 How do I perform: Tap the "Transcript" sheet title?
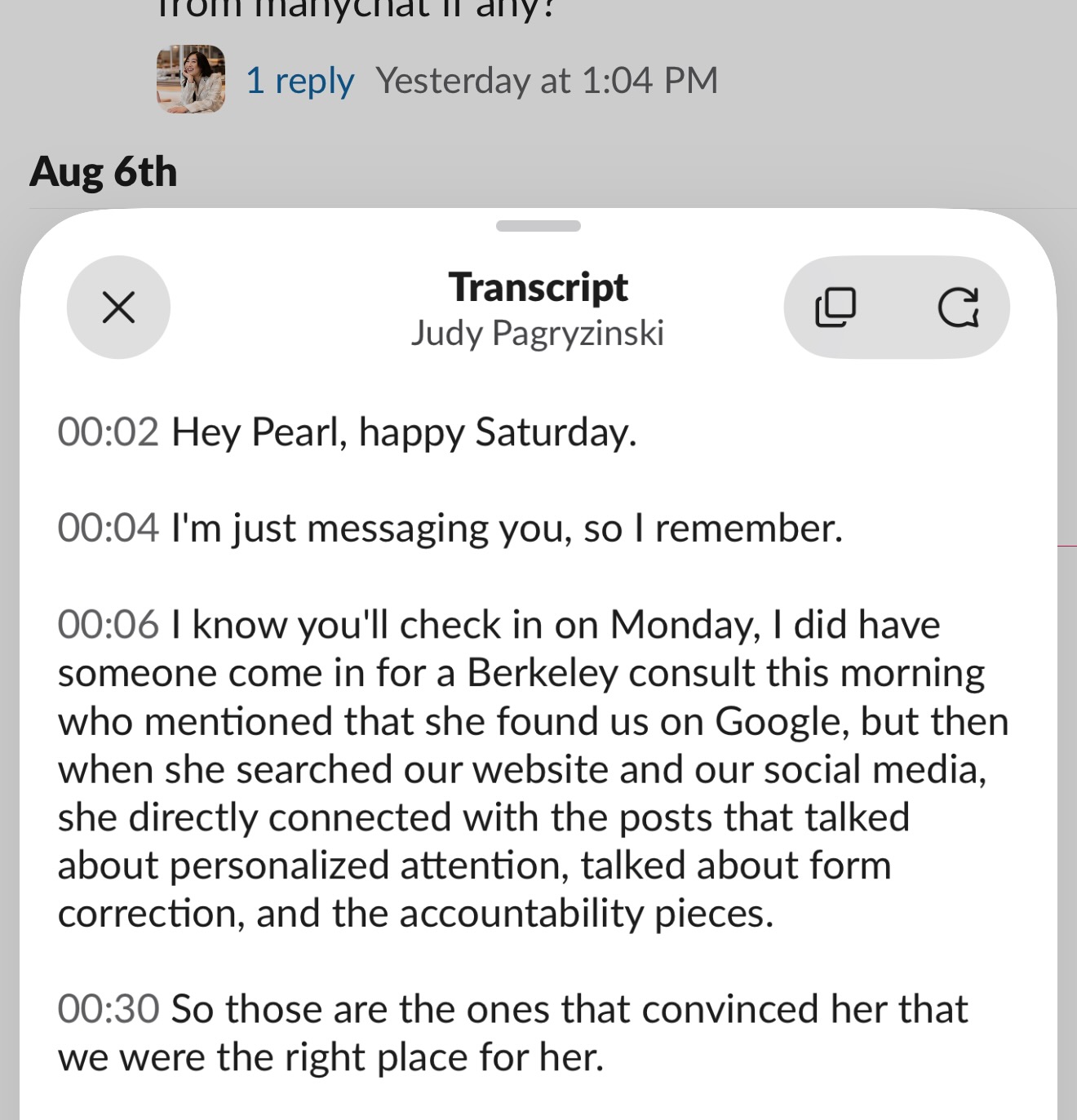(x=538, y=287)
